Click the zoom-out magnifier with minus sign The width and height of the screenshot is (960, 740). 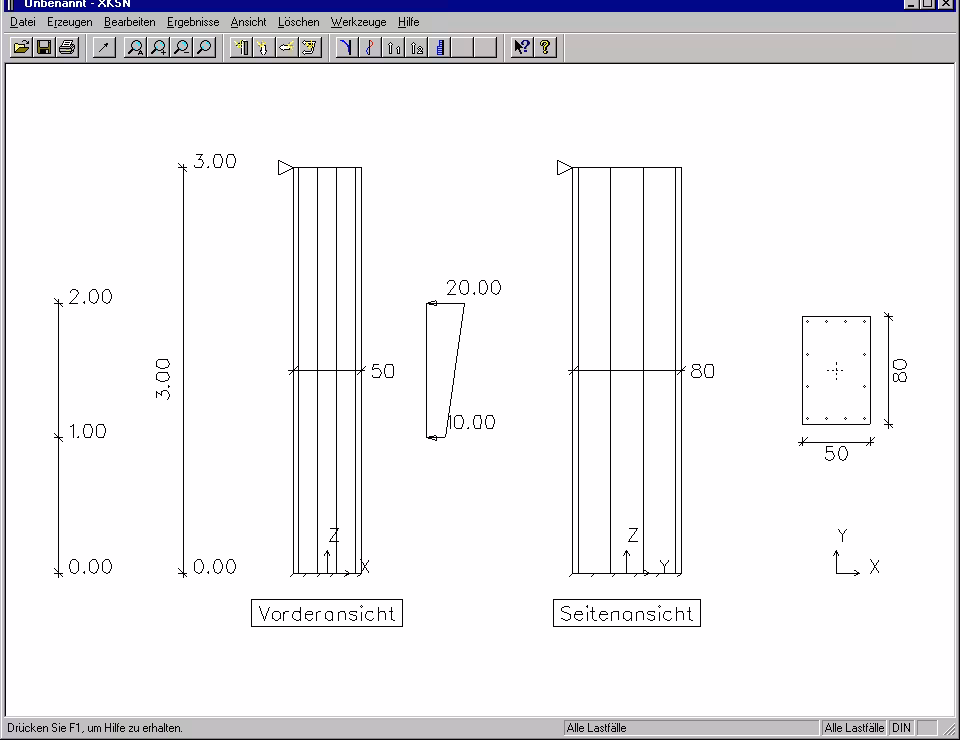pos(181,47)
